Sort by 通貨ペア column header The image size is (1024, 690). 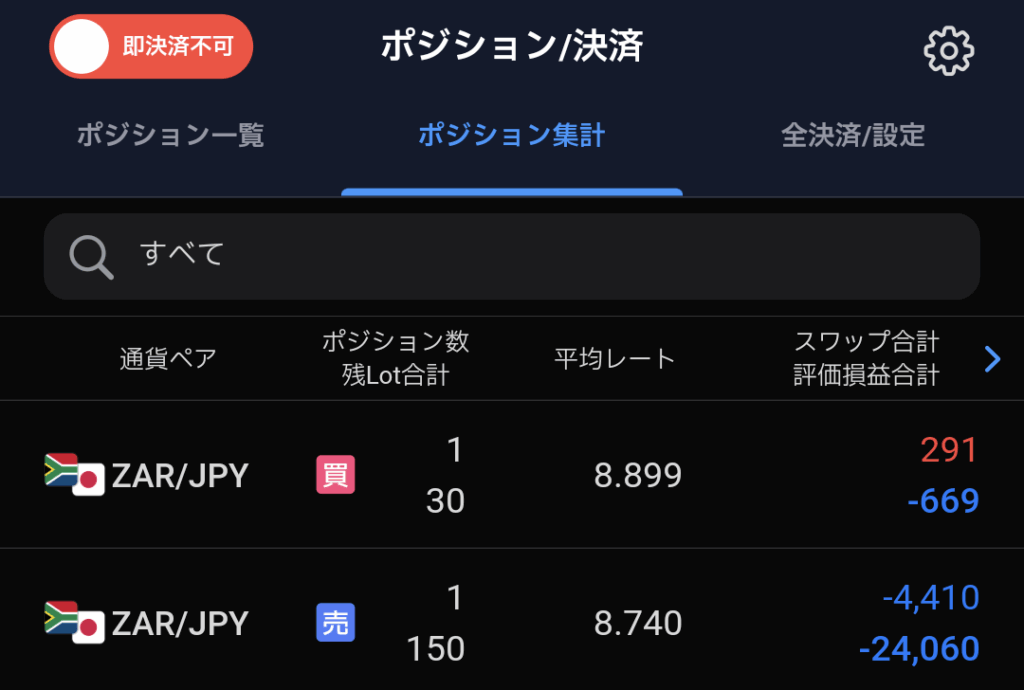tap(167, 359)
